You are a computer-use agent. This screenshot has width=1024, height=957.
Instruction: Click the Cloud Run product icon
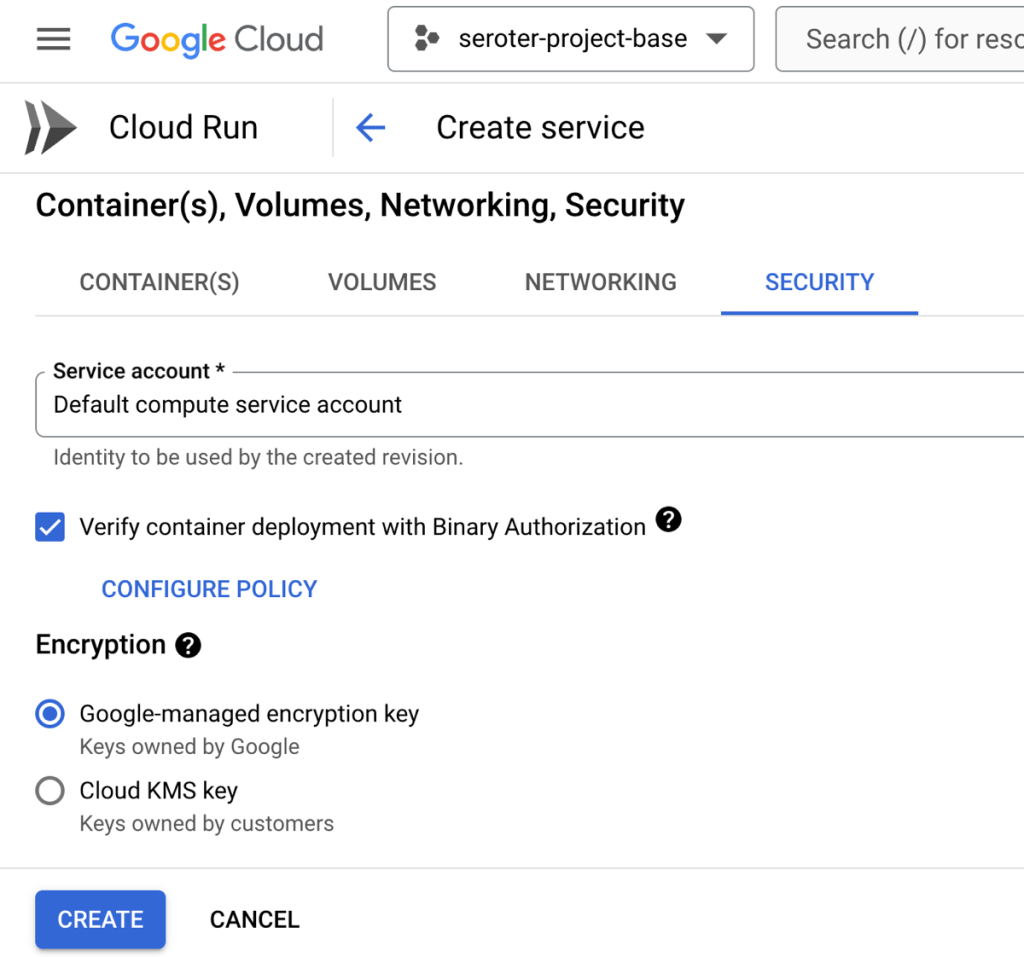[x=50, y=128]
